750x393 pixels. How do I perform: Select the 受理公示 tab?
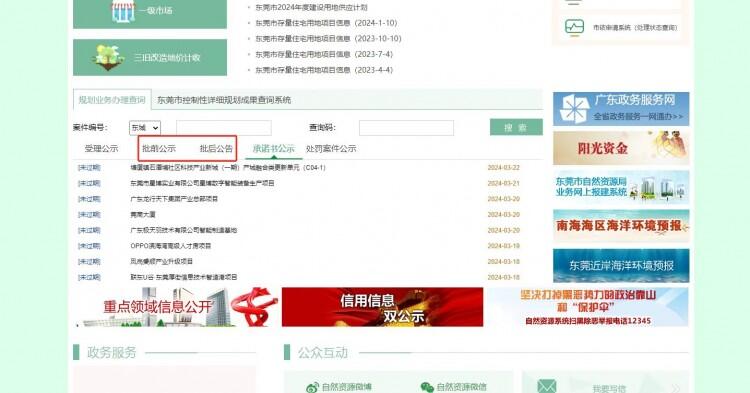click(x=101, y=149)
